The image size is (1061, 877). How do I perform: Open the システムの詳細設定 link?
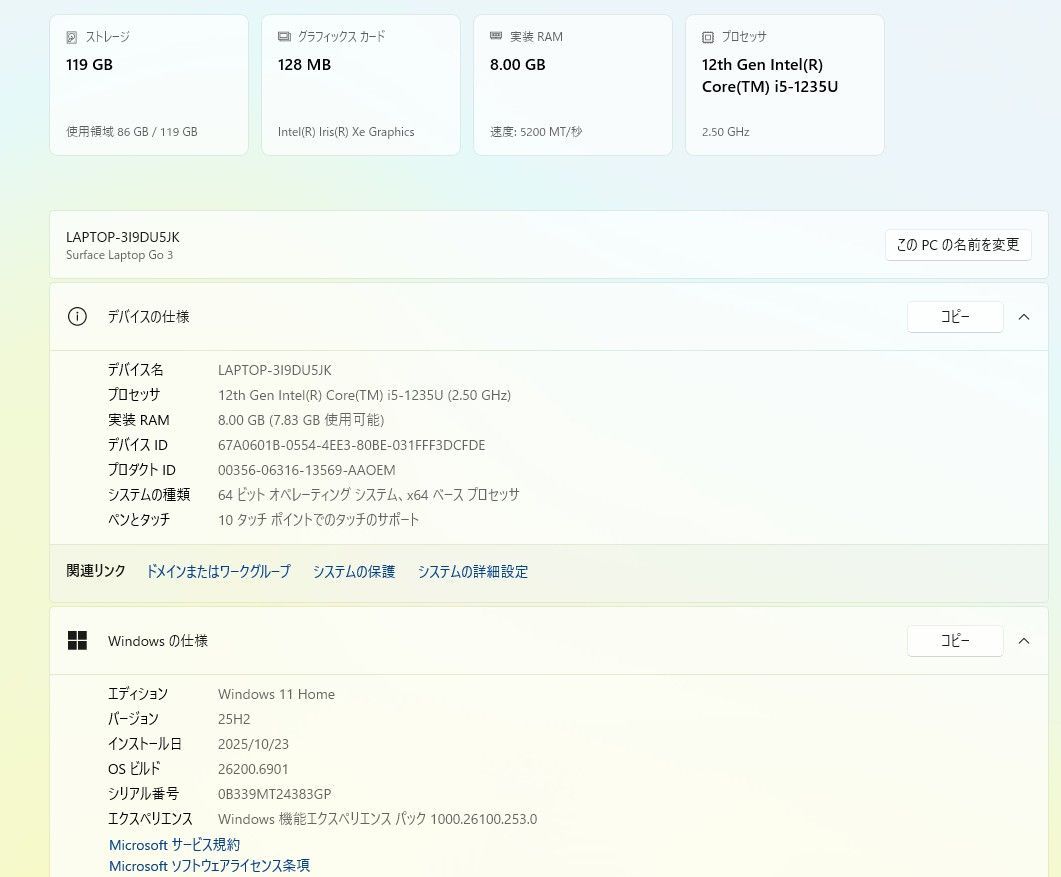[x=473, y=572]
